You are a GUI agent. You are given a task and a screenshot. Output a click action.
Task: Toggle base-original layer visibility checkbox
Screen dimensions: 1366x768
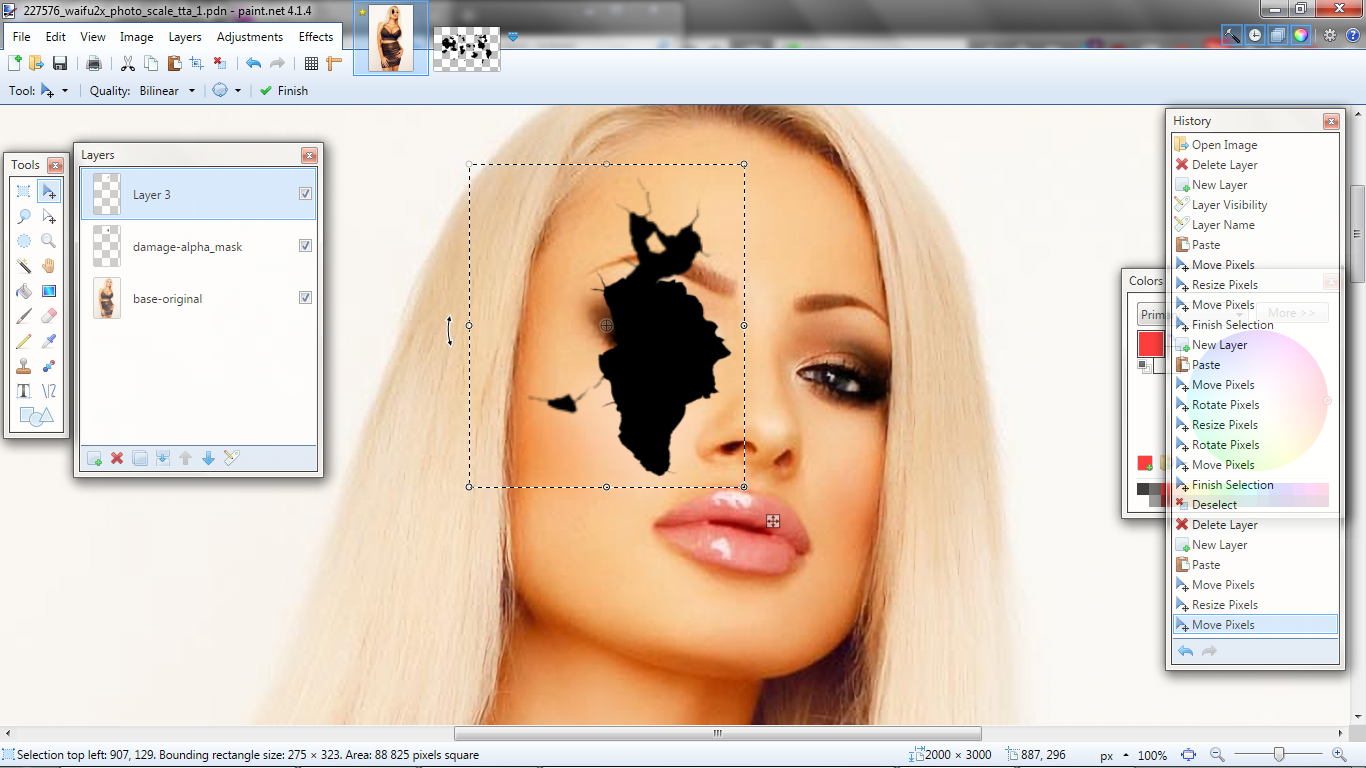[305, 298]
